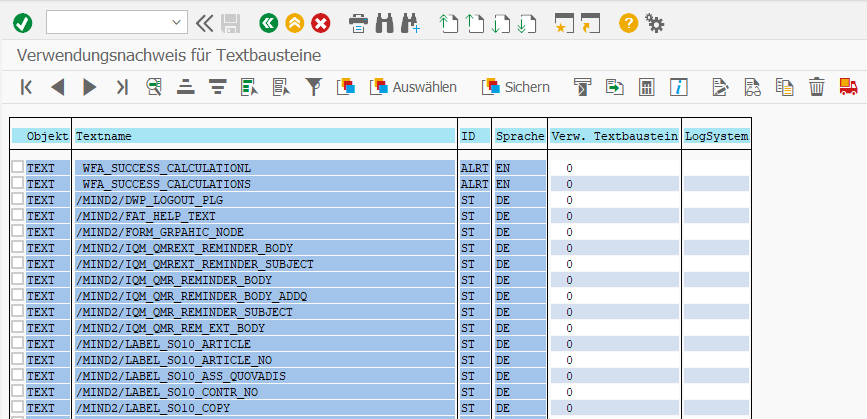Click the red Transport truck icon
This screenshot has width=867, height=419.
[848, 87]
